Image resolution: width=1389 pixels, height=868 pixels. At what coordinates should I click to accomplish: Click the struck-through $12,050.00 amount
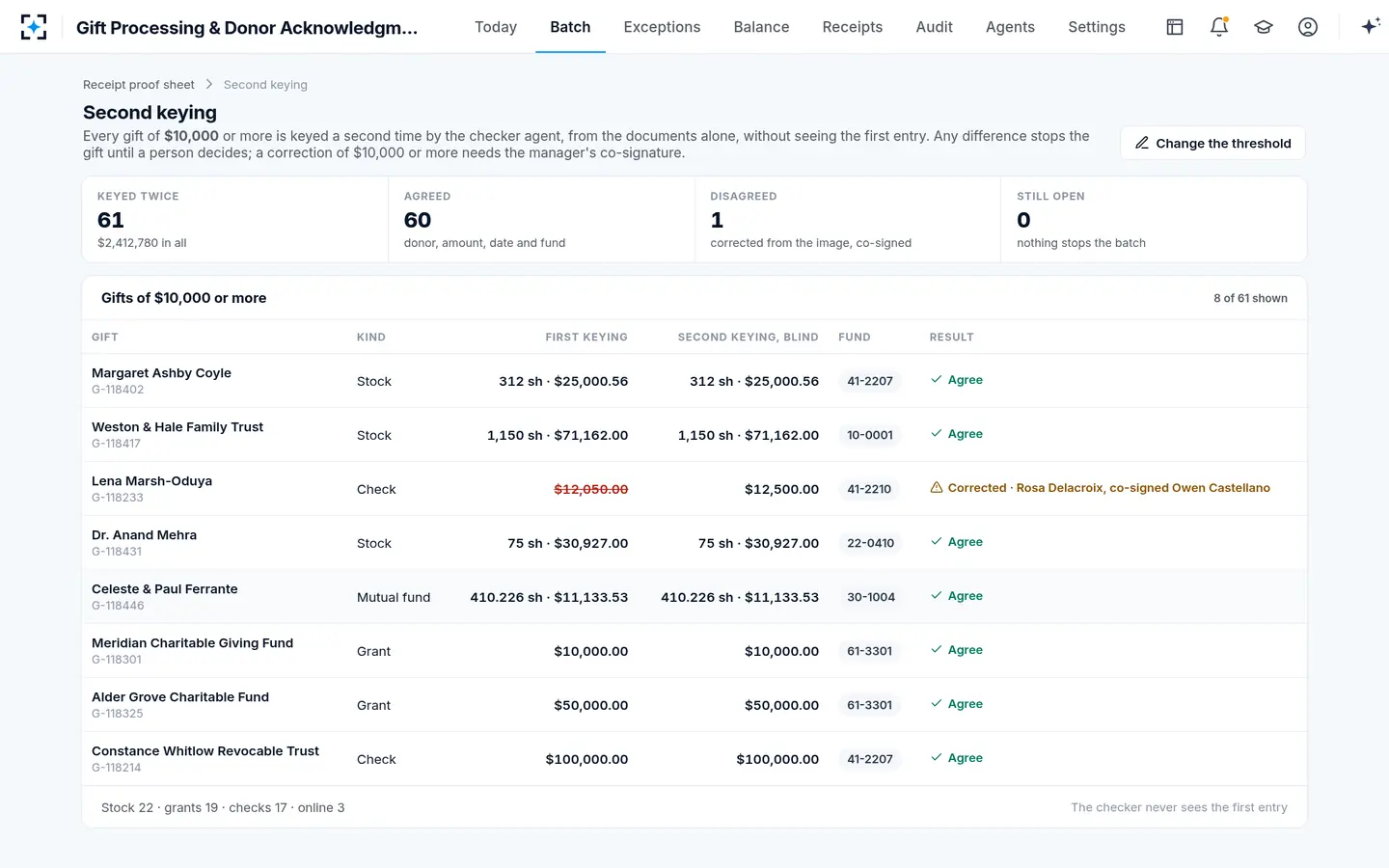pyautogui.click(x=591, y=489)
